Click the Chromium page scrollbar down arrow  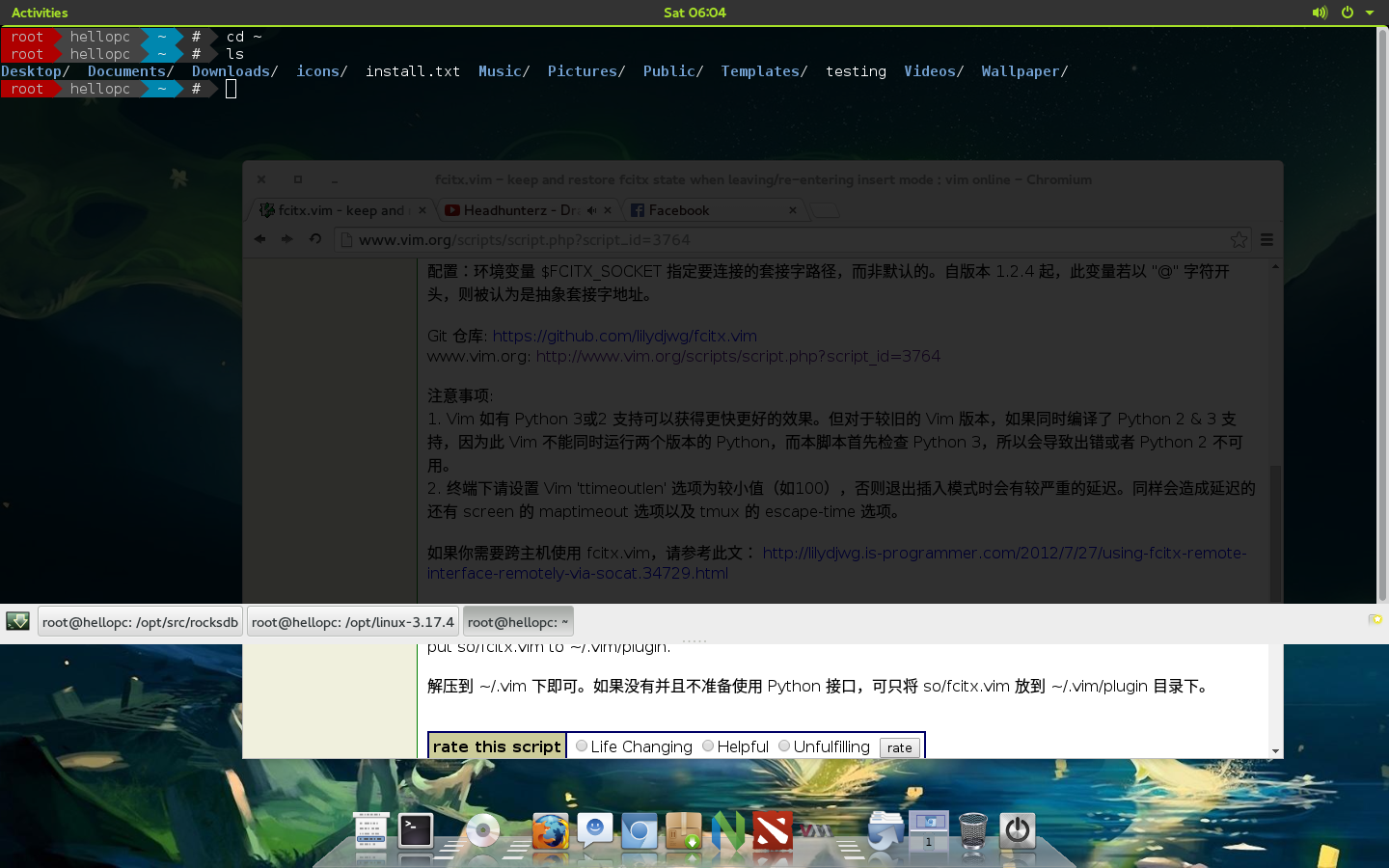tap(1275, 751)
